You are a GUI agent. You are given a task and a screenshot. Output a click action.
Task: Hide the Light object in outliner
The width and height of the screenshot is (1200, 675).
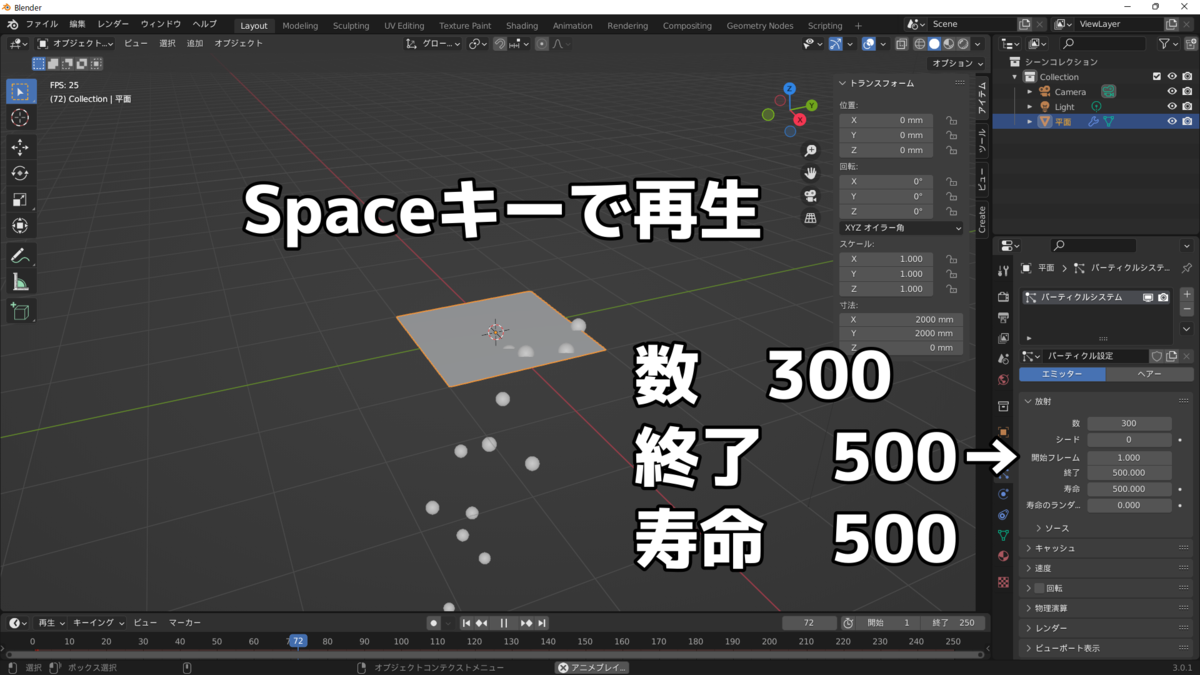pos(1172,106)
